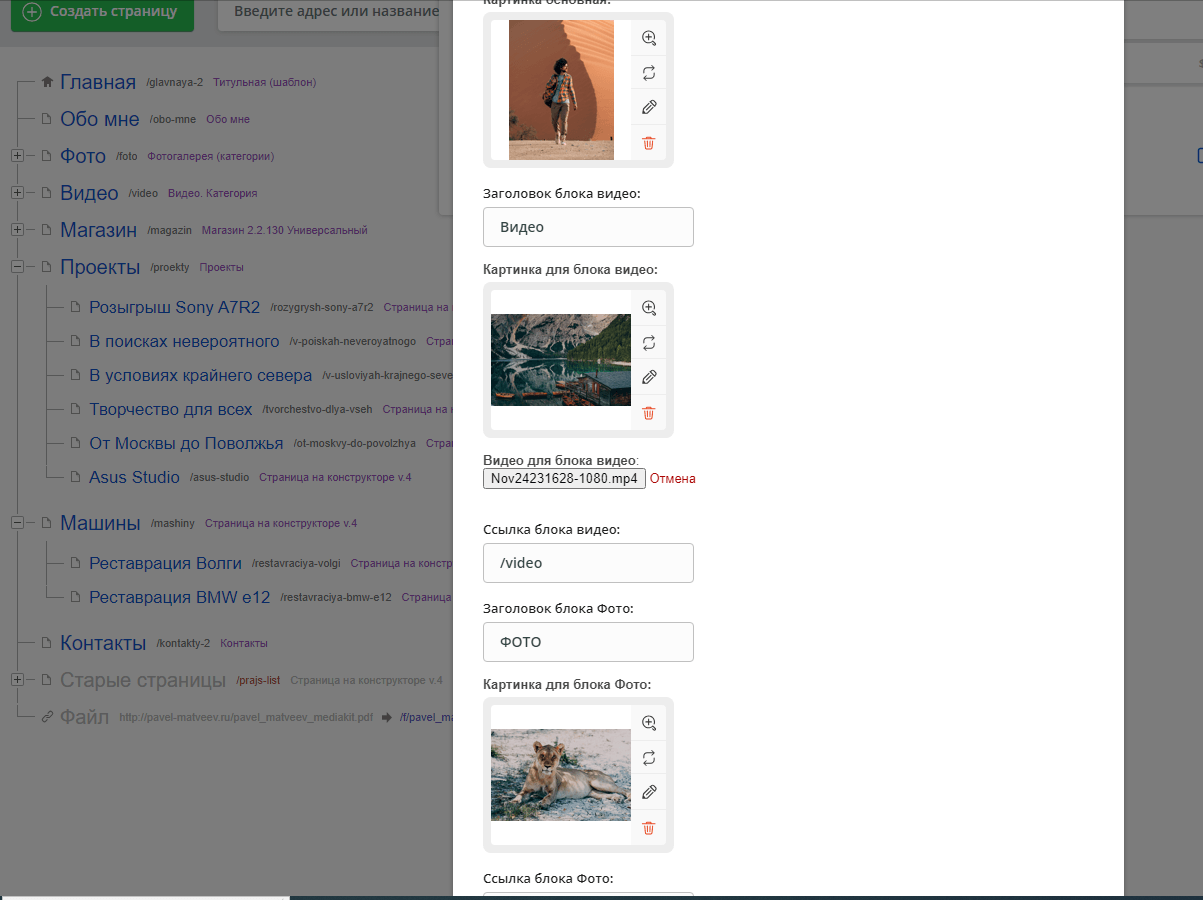Click the Фотогалерея (категории) page type
Screen dimensions: 1203x900
click(211, 156)
